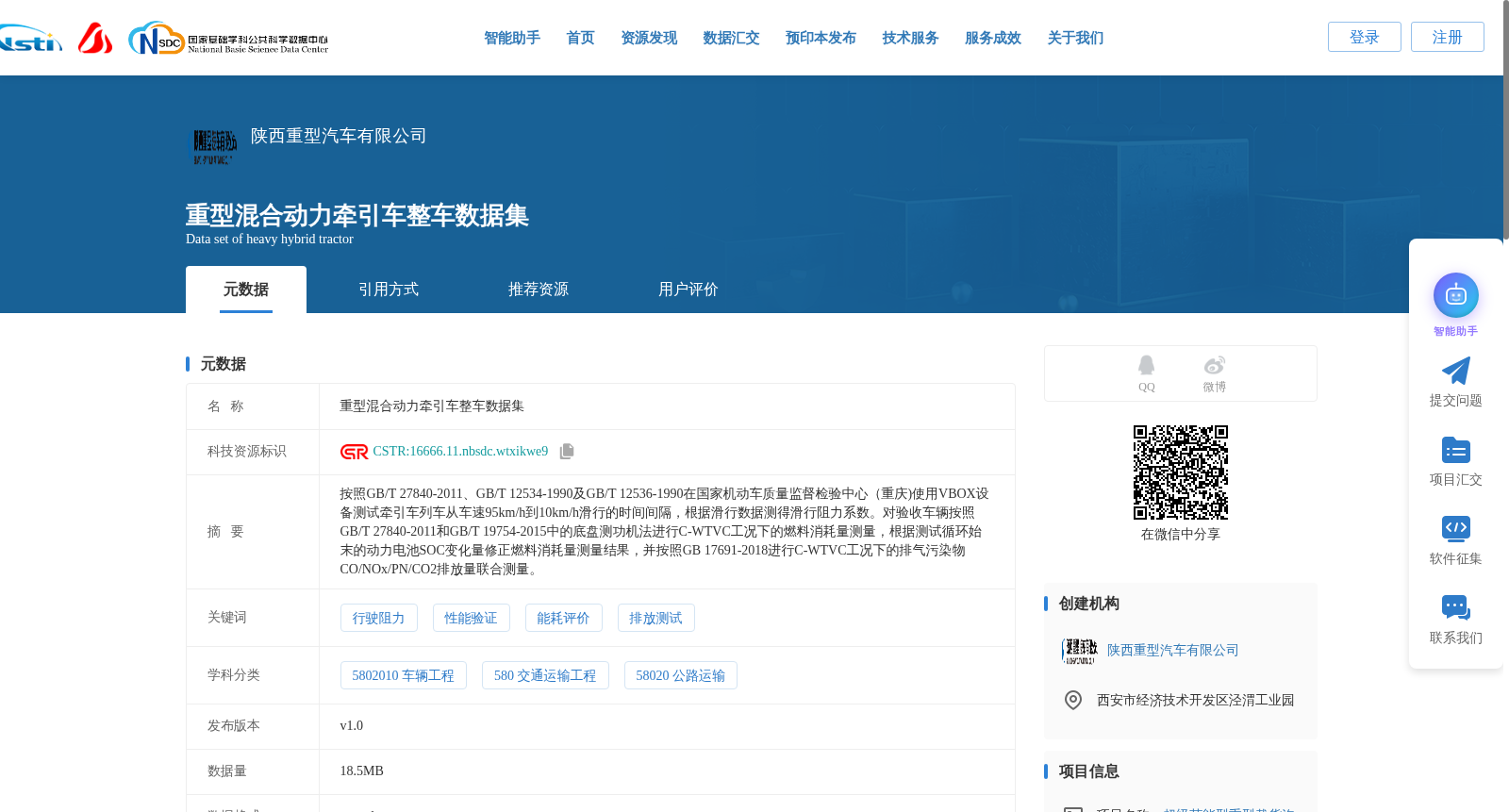Screen dimensions: 1509x812
Task: Click keyword tag 能耗评价
Action: (563, 618)
